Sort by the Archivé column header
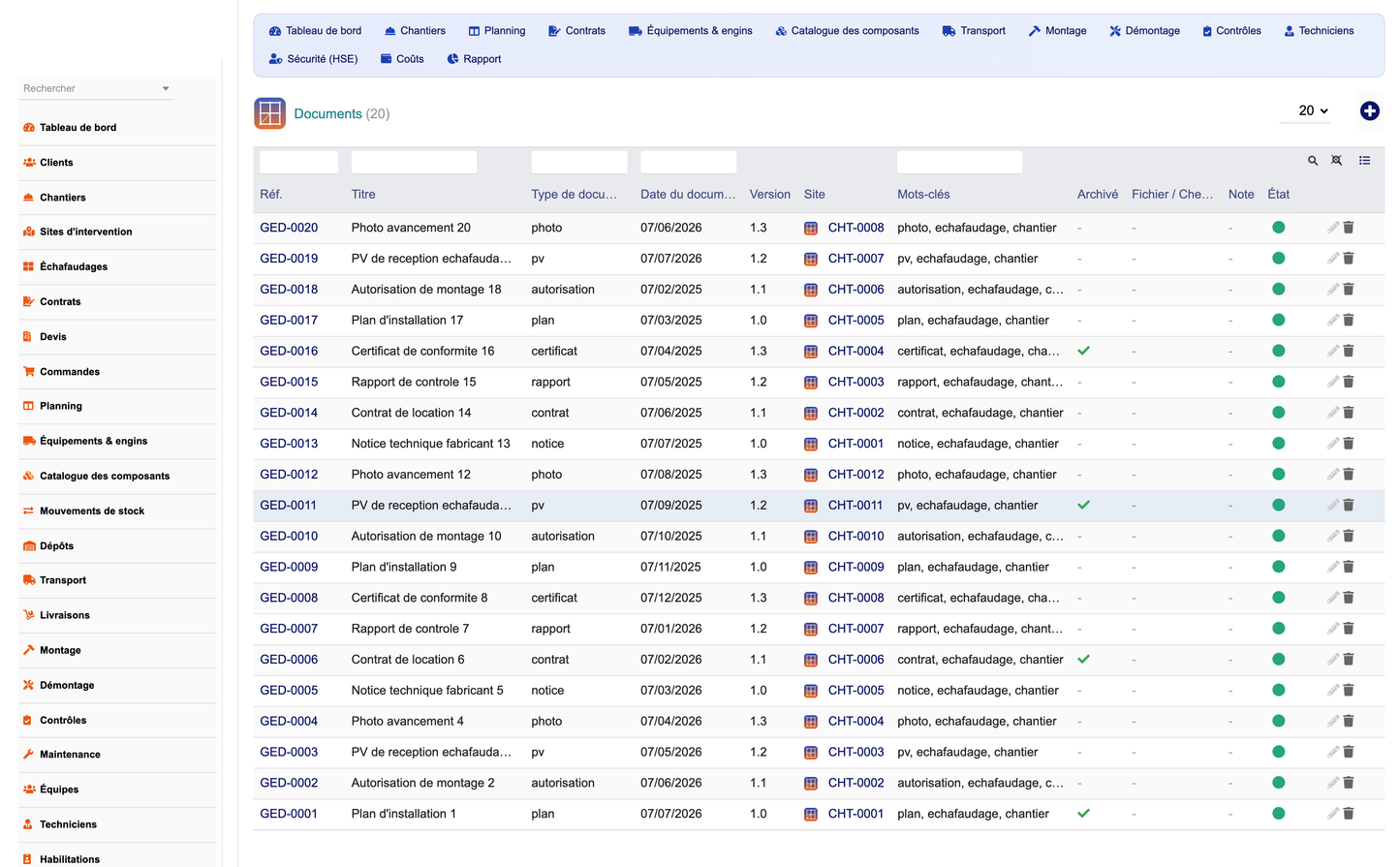1400x867 pixels. pyautogui.click(x=1098, y=195)
